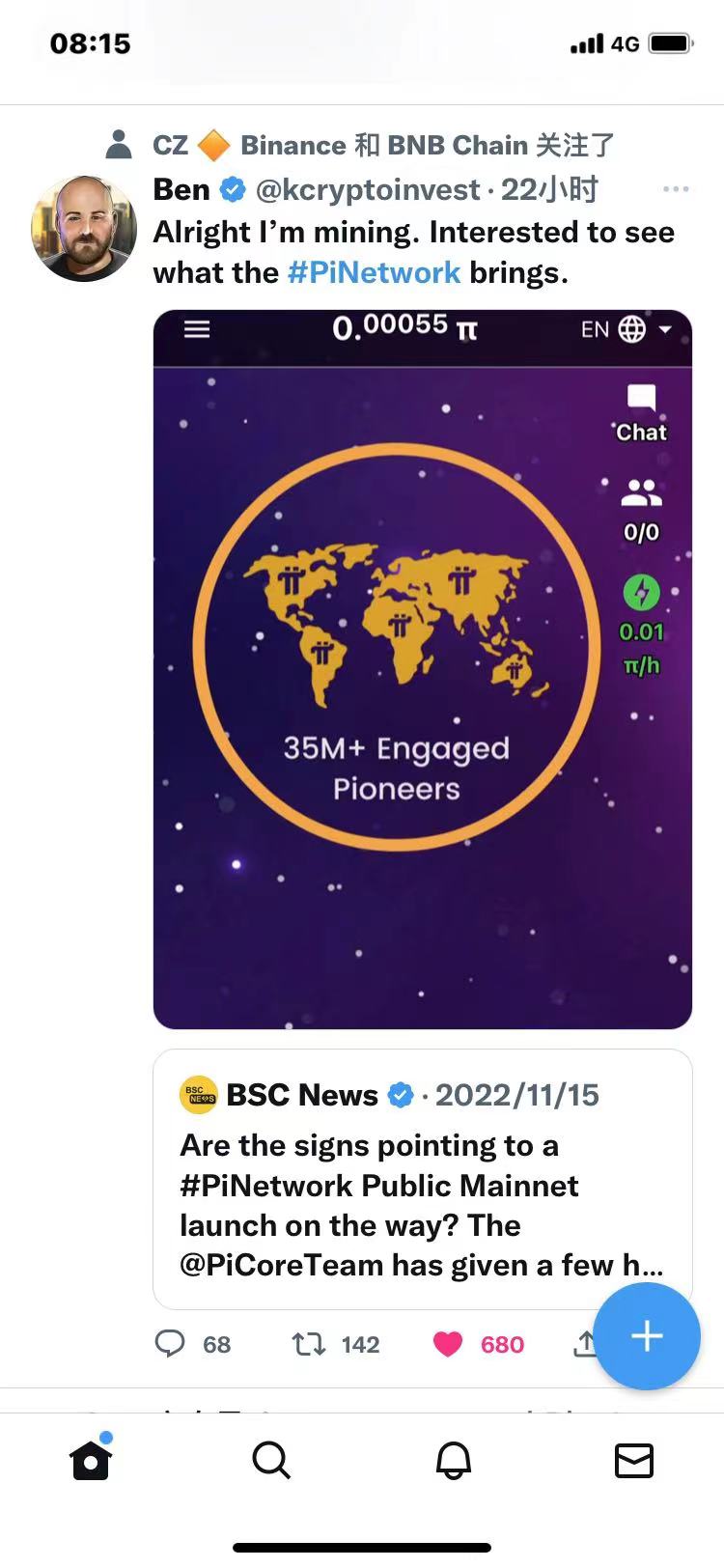Viewport: 724px width, 1568px height.
Task: Expand the EN language dropdown arrow
Action: click(x=665, y=329)
